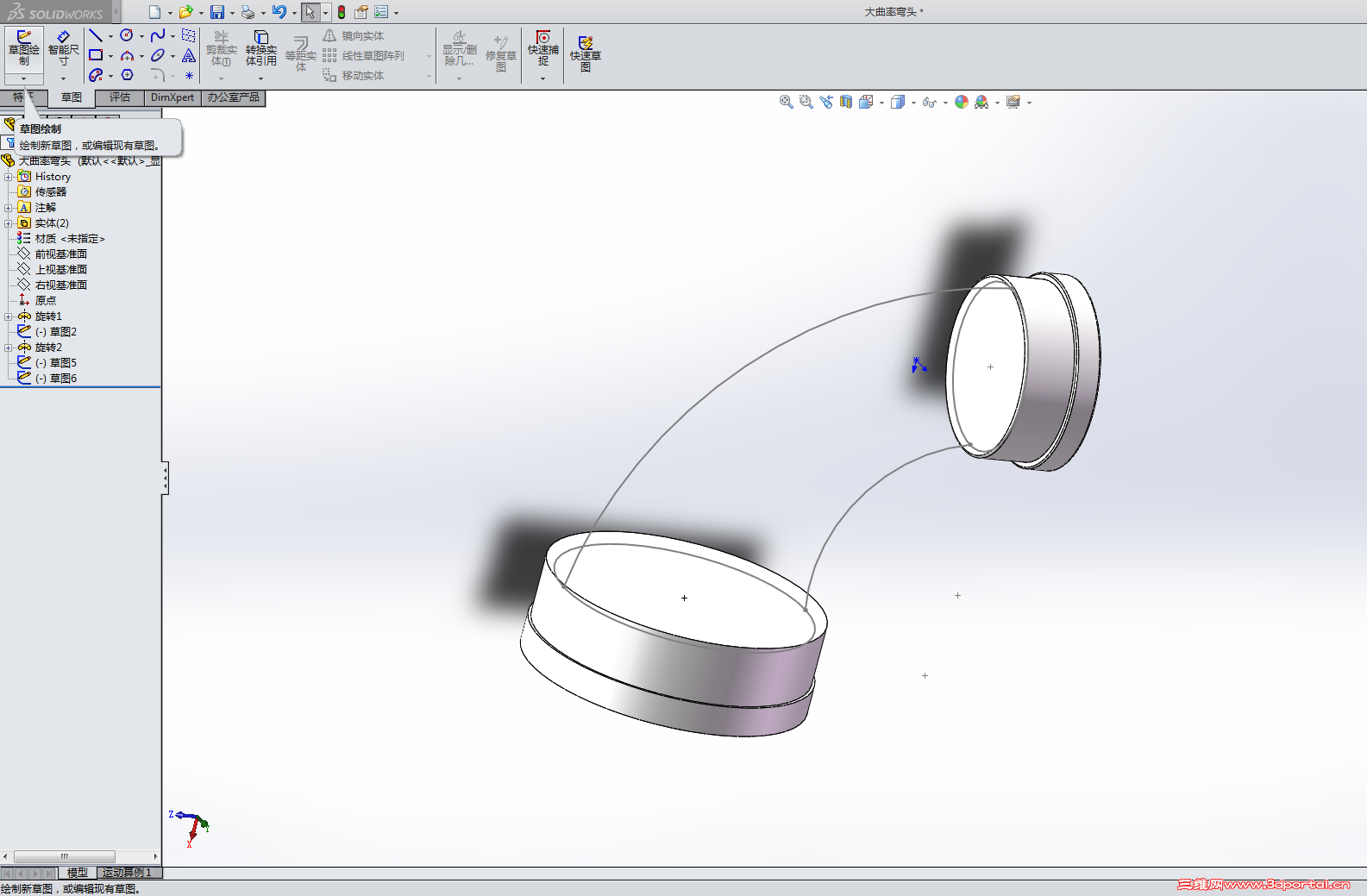Undo the last action
Viewport: 1367px width, 896px height.
[279, 12]
